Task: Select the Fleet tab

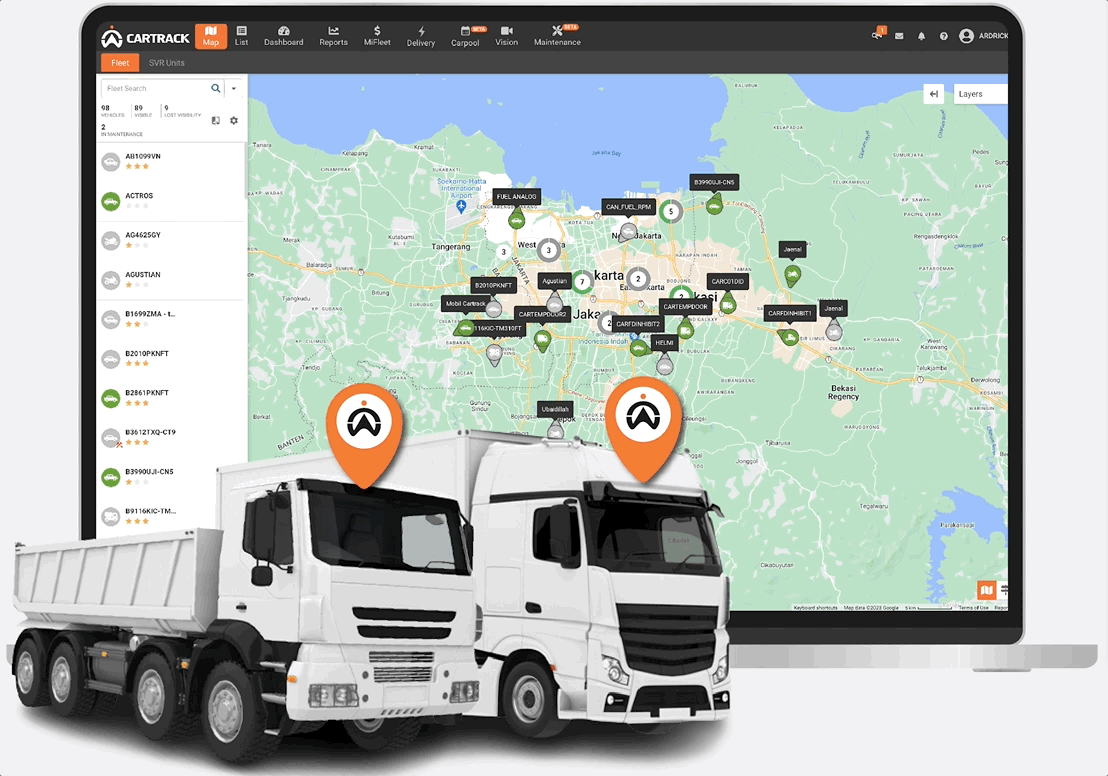Action: tap(120, 63)
